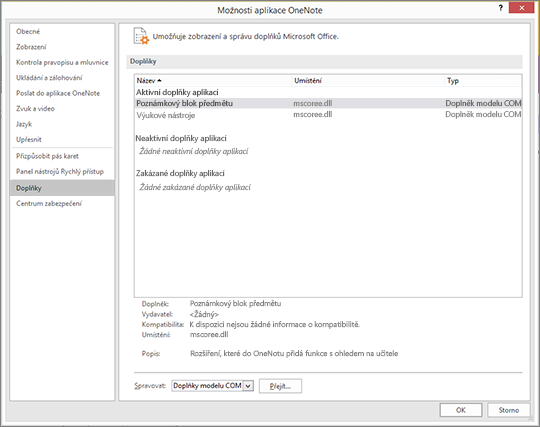Open Panel nástrojů Rychlý přístup
This screenshot has height=427, width=540.
click(x=60, y=171)
